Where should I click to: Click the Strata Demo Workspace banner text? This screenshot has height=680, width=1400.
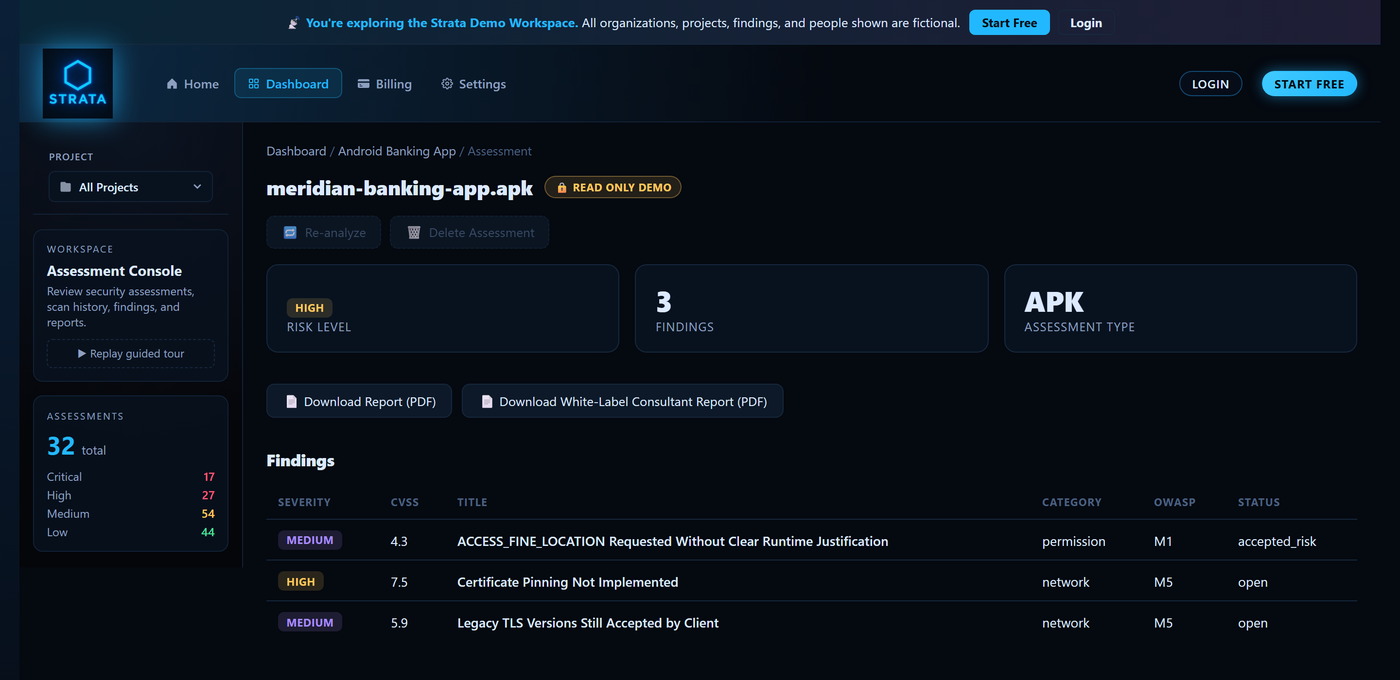(x=442, y=23)
